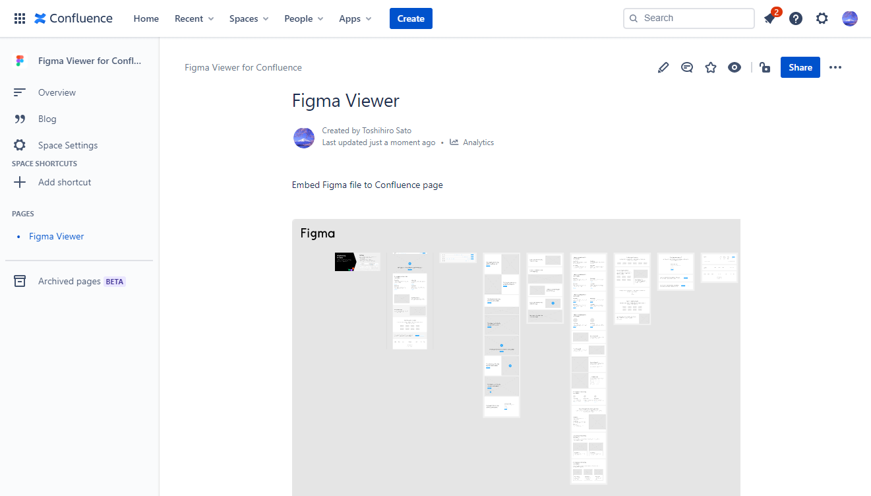The width and height of the screenshot is (871, 496).
Task: Click the plus icon for Add shortcut
Action: 19,182
